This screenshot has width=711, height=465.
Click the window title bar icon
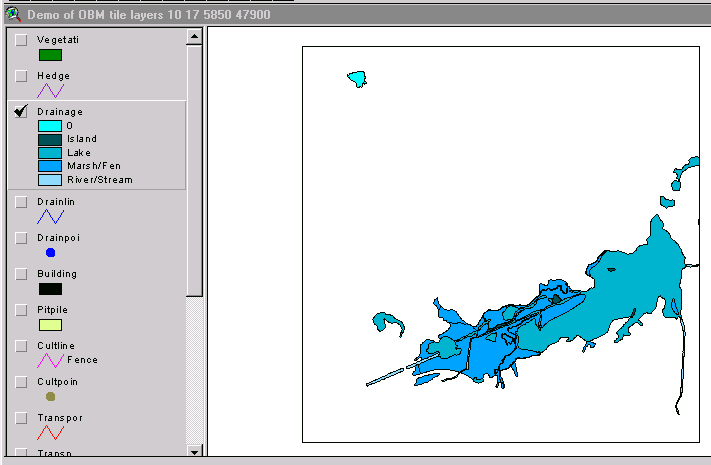coord(14,15)
